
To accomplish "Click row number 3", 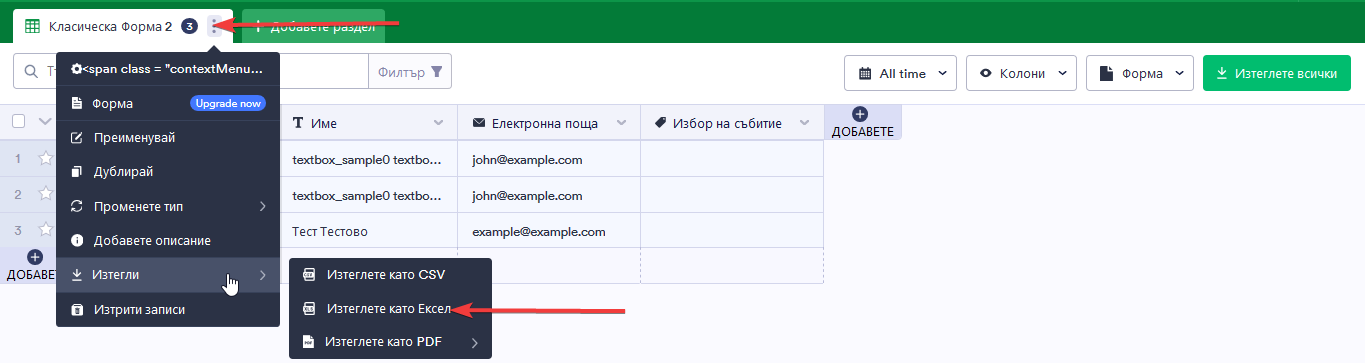I will (x=18, y=230).
